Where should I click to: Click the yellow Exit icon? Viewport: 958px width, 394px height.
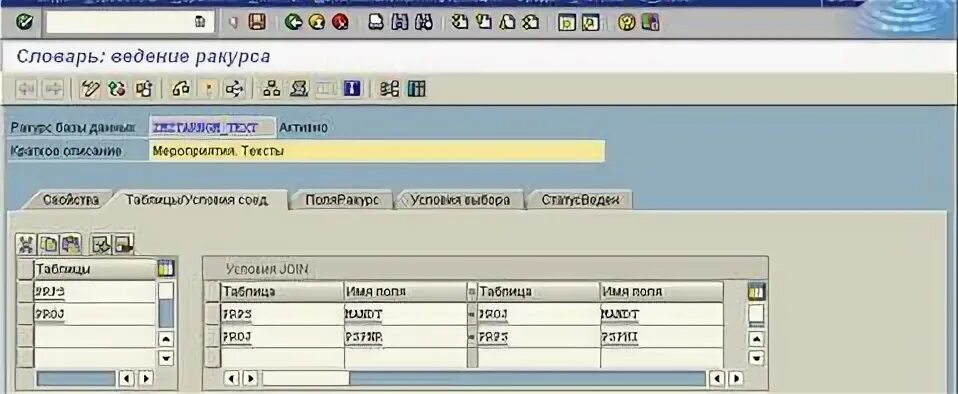(x=316, y=23)
